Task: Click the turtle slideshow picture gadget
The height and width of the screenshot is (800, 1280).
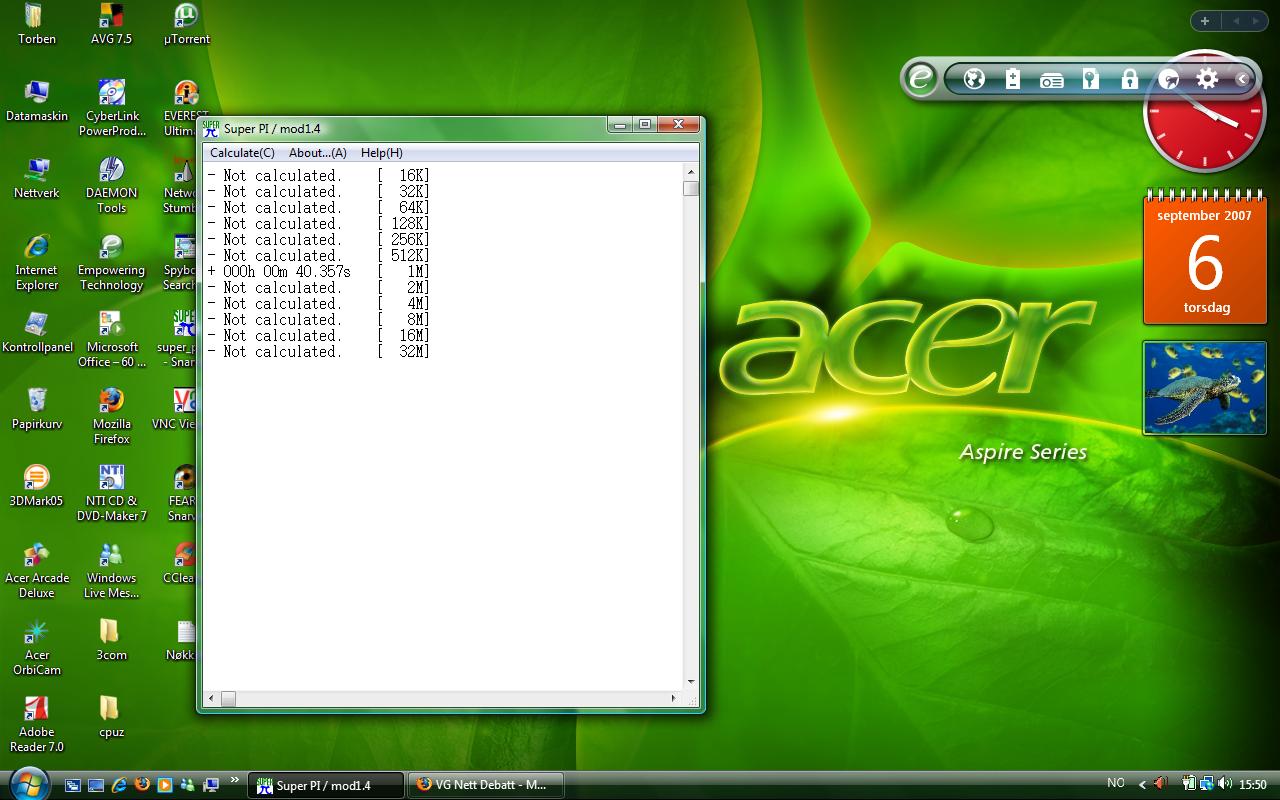Action: click(1205, 388)
